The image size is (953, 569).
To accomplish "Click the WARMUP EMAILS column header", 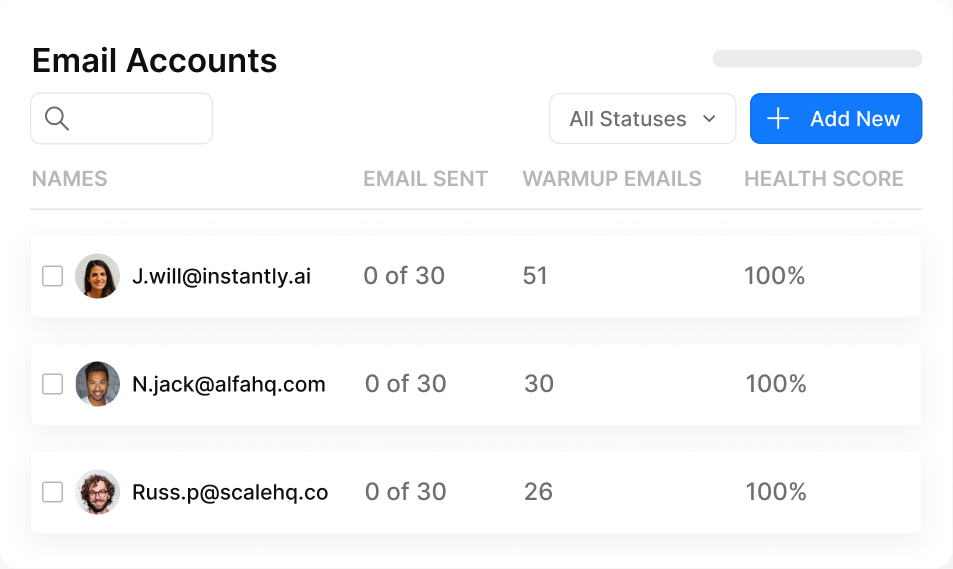I will pos(611,179).
